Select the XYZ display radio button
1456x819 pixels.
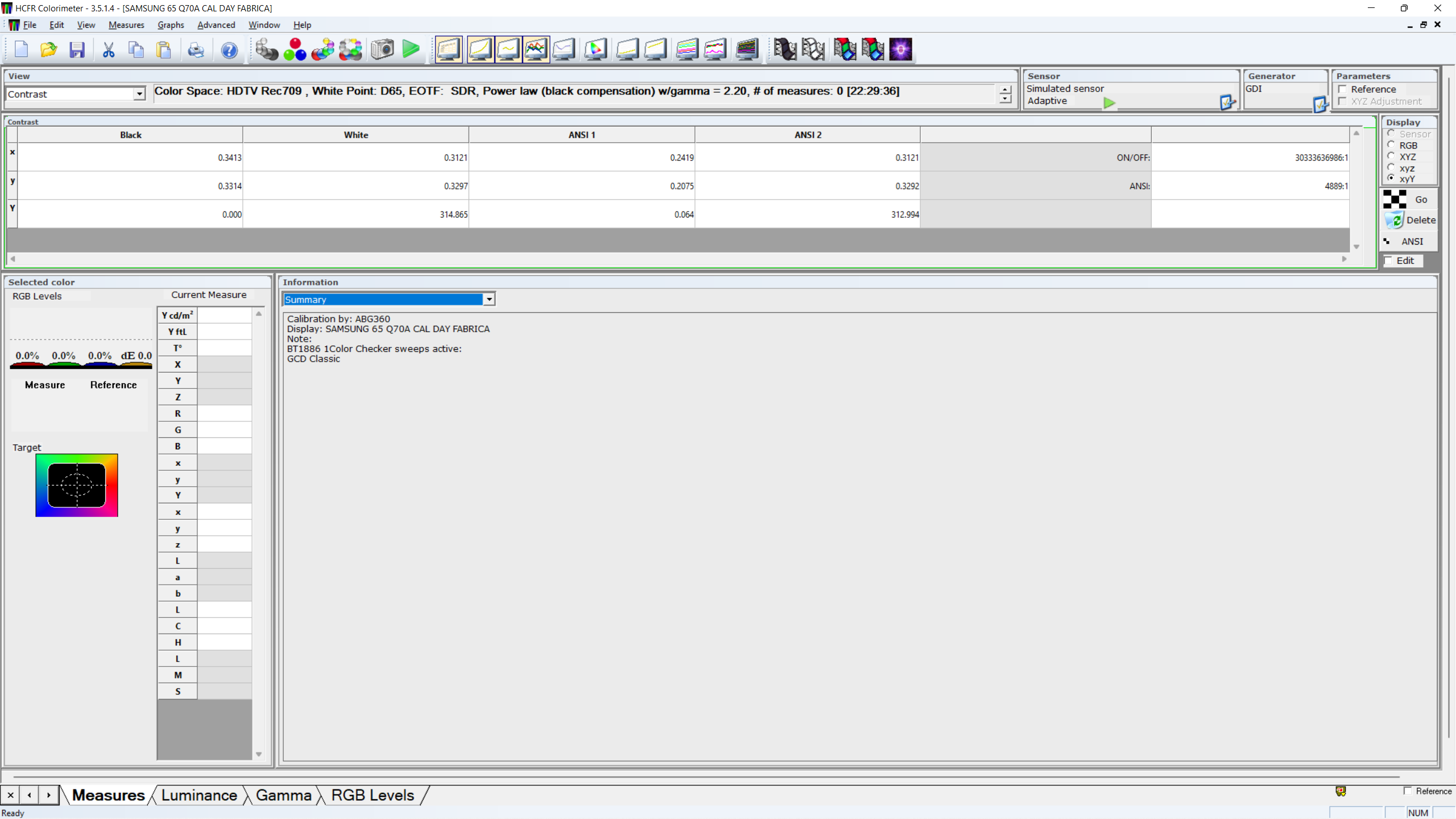1391,156
